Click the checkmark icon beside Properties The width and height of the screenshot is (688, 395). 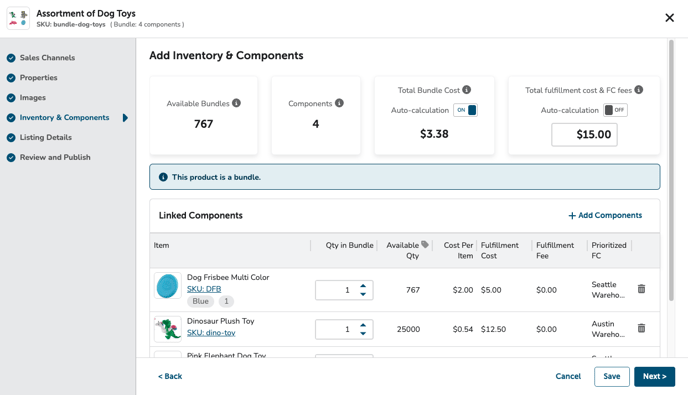(x=11, y=78)
